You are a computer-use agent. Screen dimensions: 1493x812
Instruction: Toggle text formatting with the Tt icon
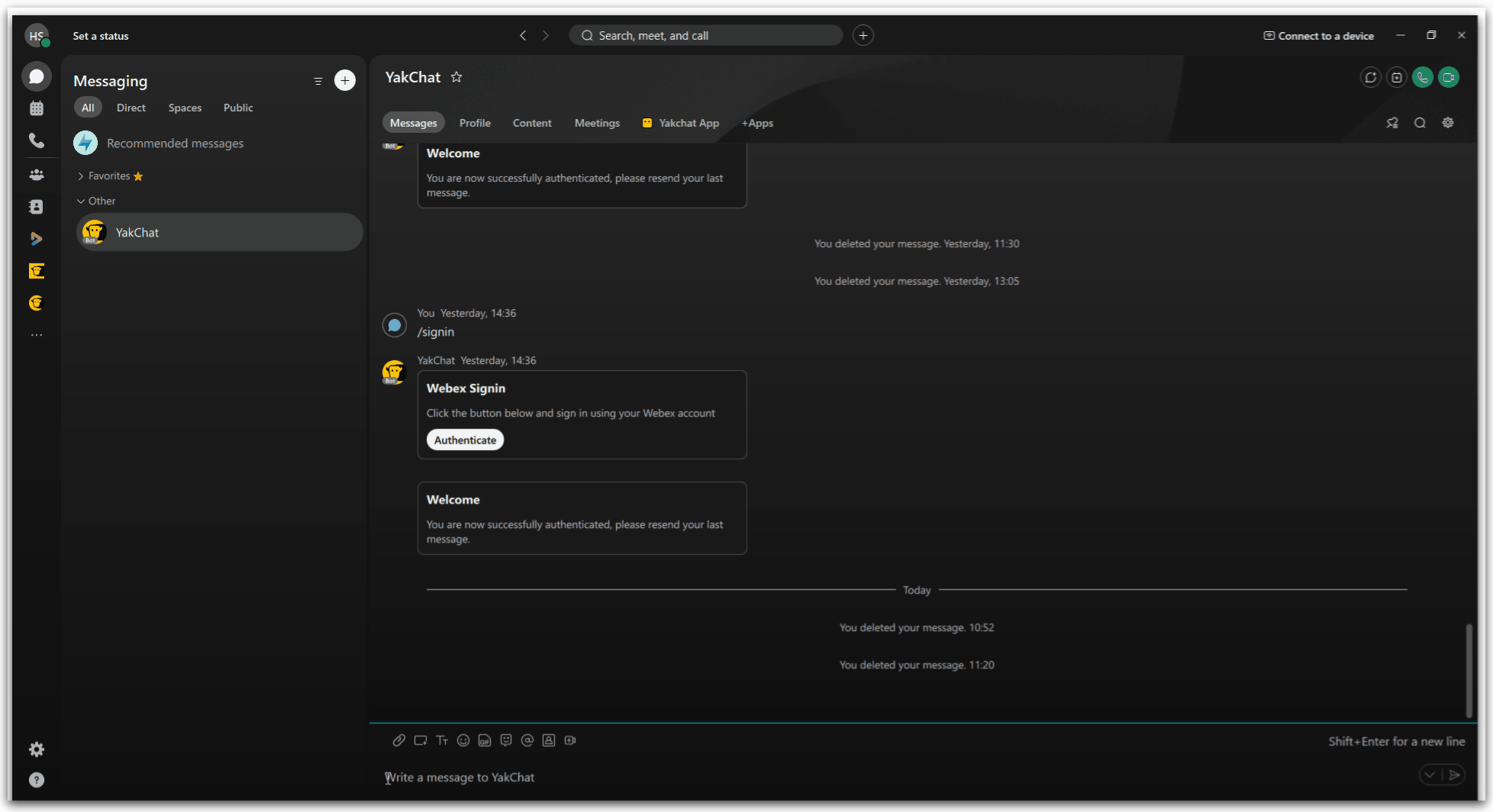click(x=442, y=740)
